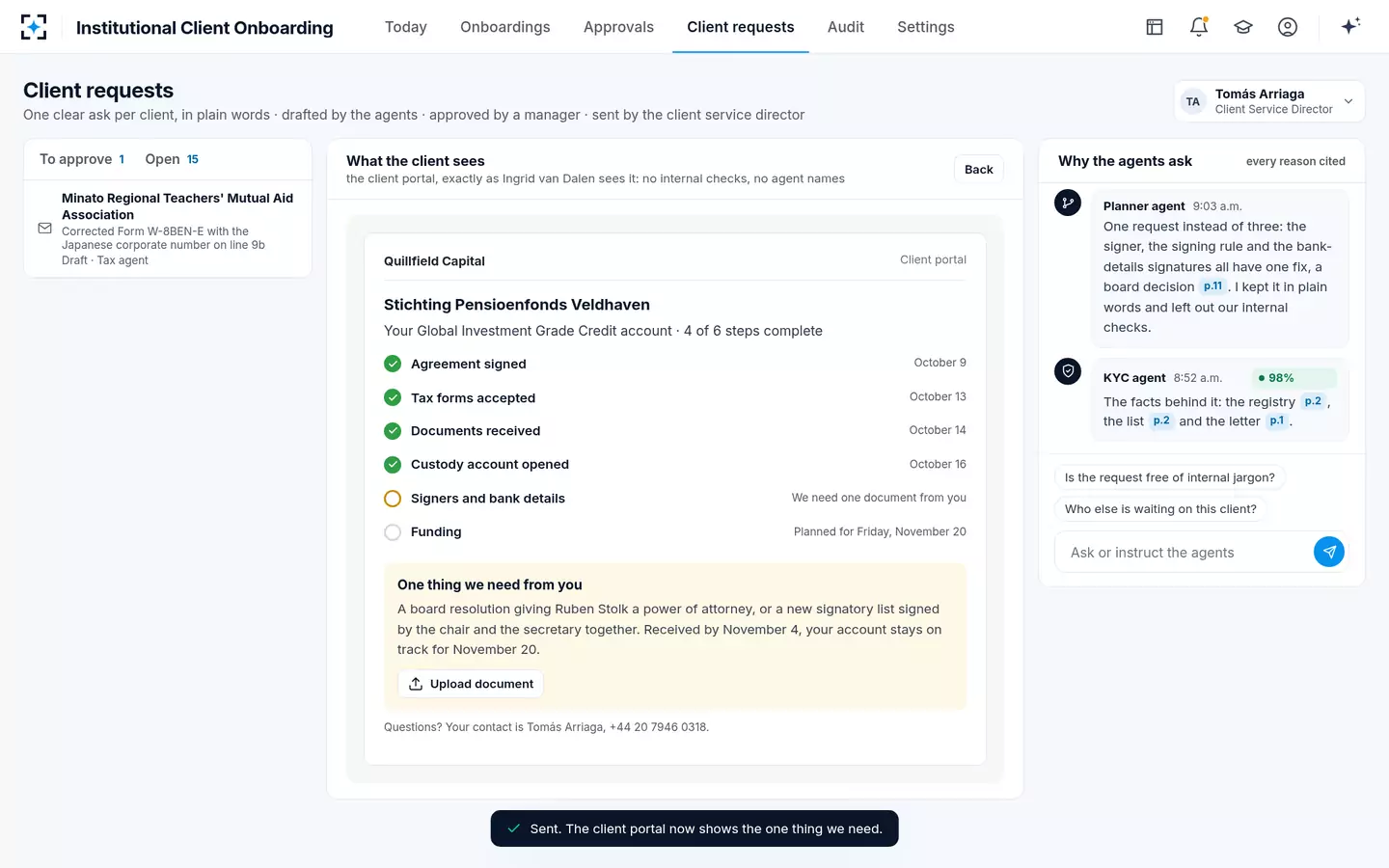
Task: Go to the Today tab
Action: 406,27
